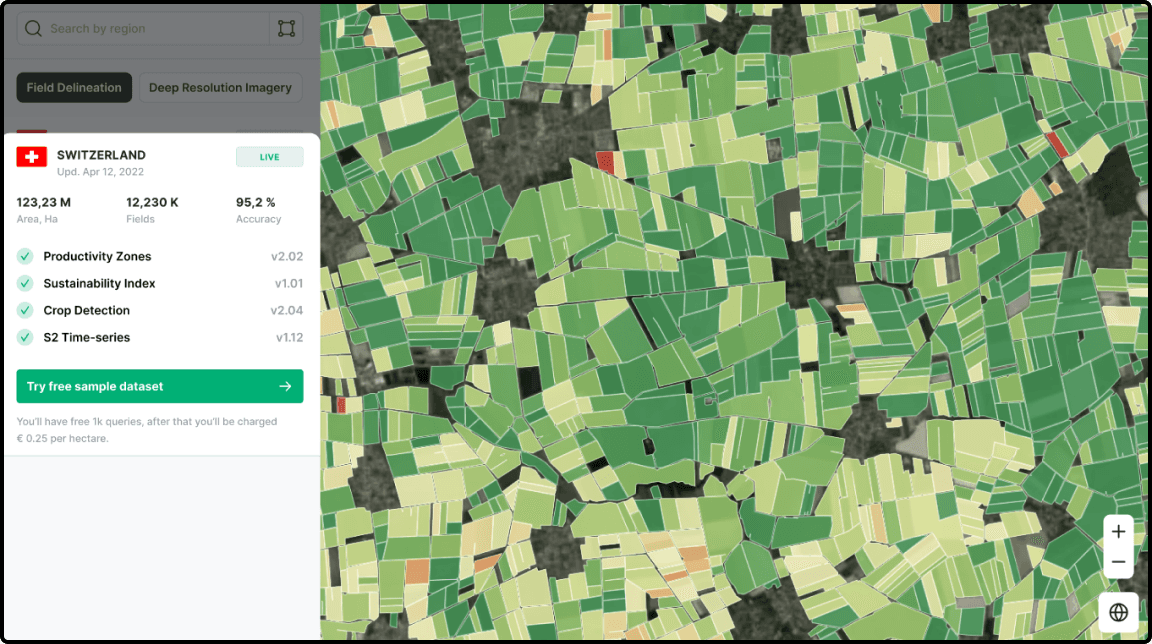Select the Productivity Zones label
Viewport: 1152px width, 644px height.
[97, 256]
